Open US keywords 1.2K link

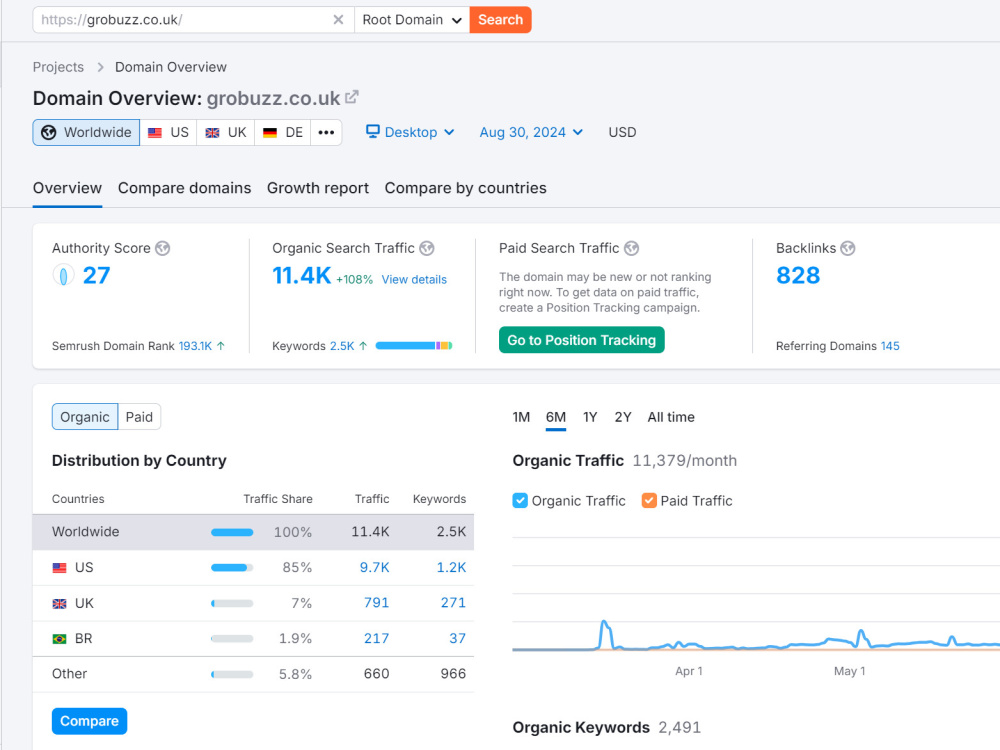(x=451, y=568)
